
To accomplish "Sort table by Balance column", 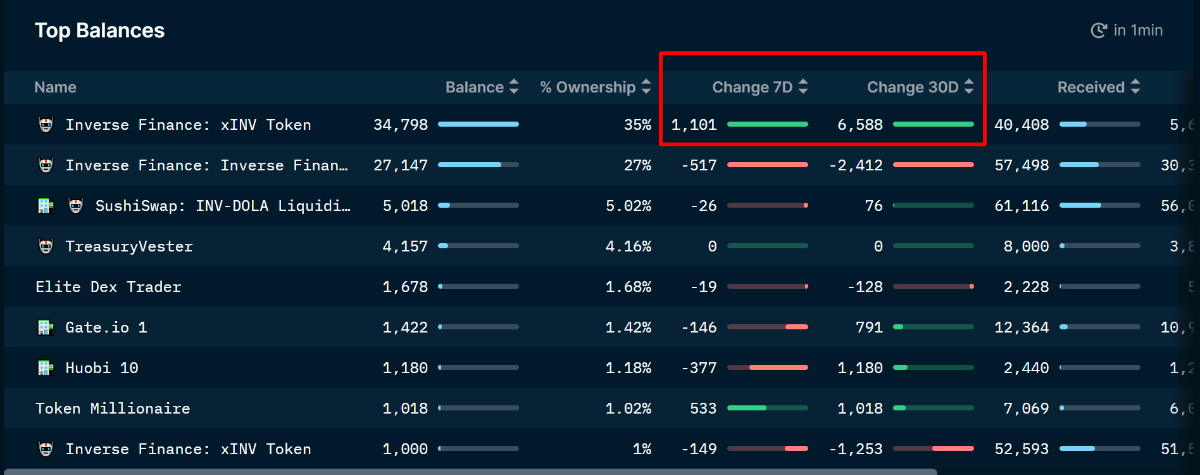I will [482, 87].
